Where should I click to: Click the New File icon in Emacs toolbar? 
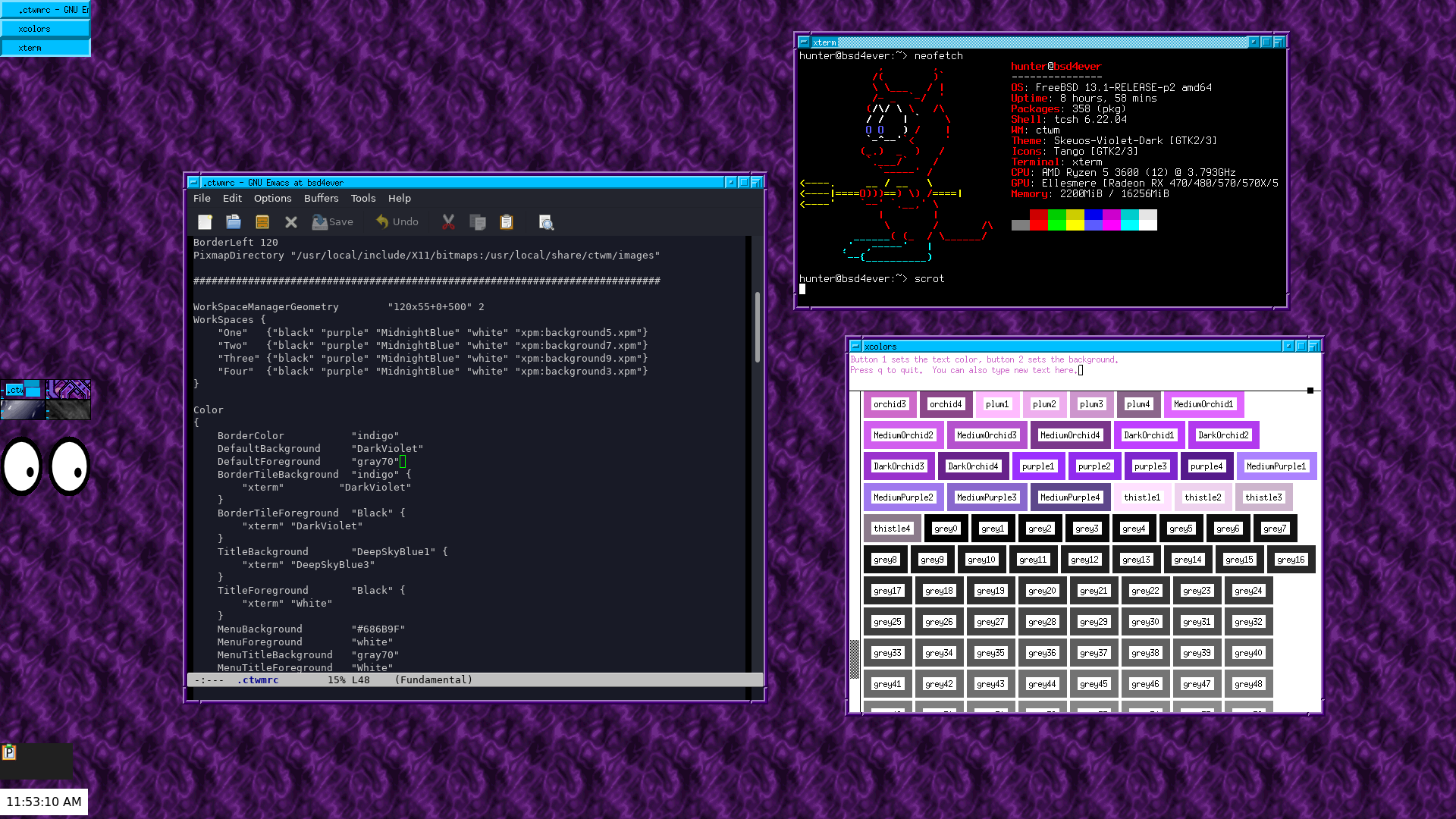(x=205, y=221)
